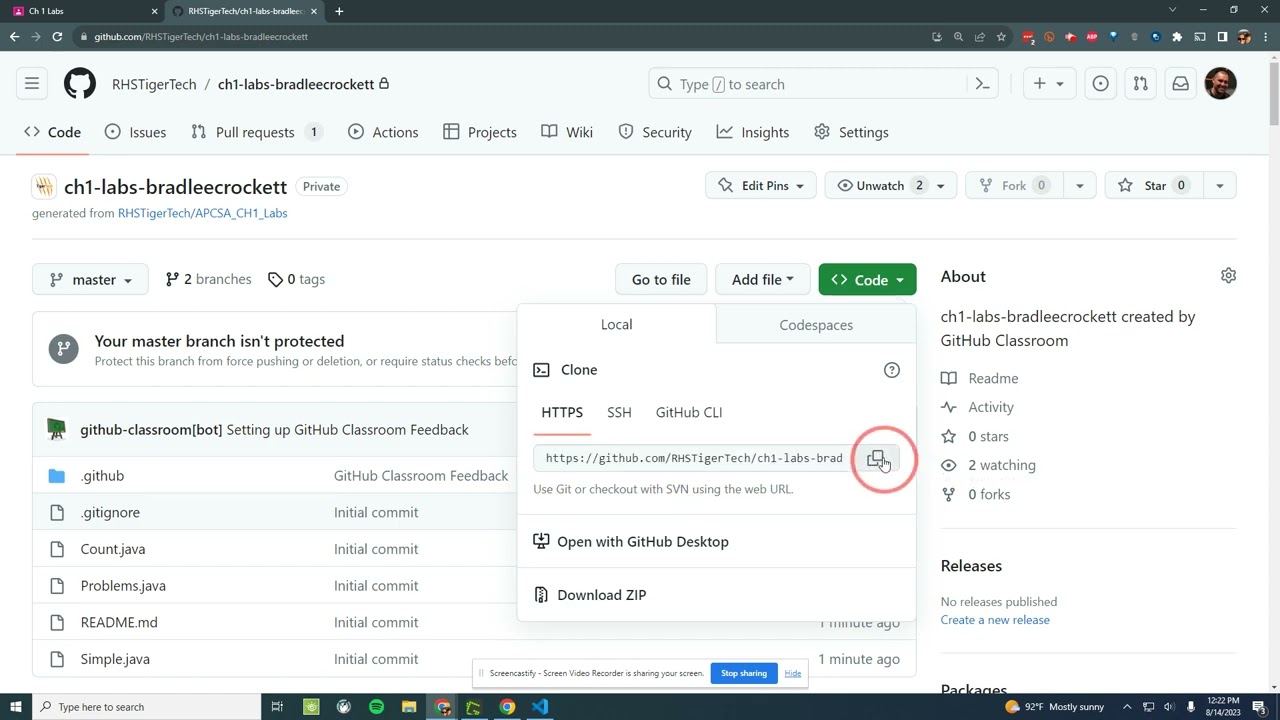Open the RHSTigerTech/APCSA_CH1_Labs template link

pyautogui.click(x=202, y=213)
